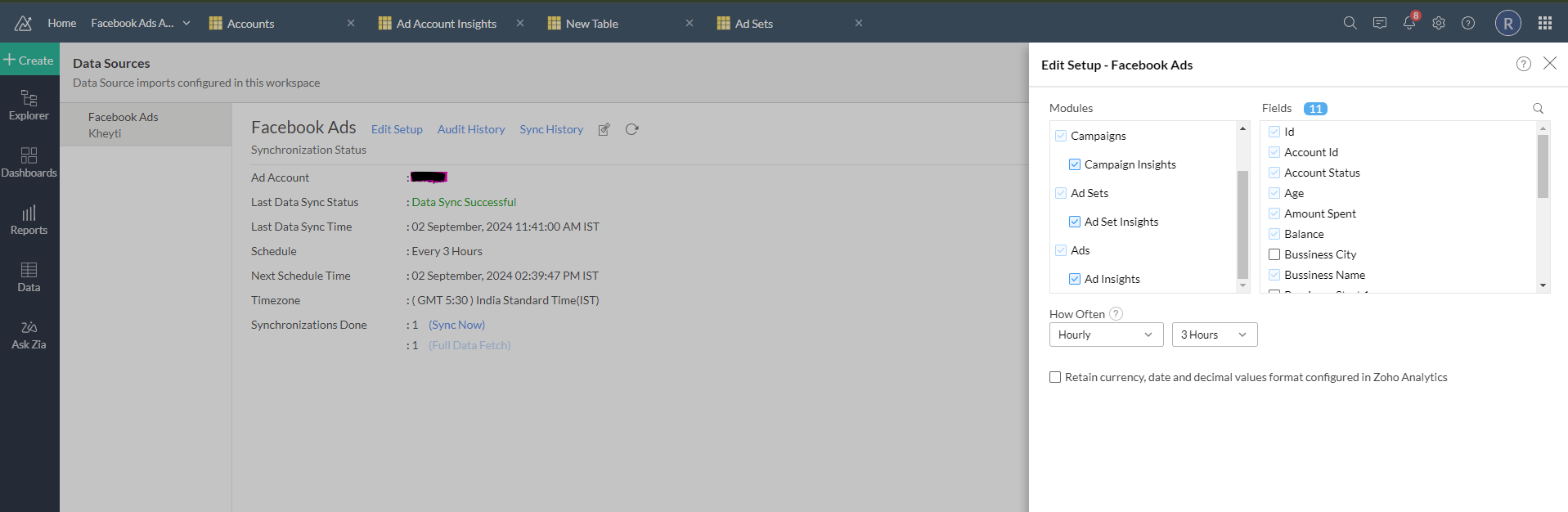1568x512 pixels.
Task: Open Explorer in the left sidebar
Action: 29,106
